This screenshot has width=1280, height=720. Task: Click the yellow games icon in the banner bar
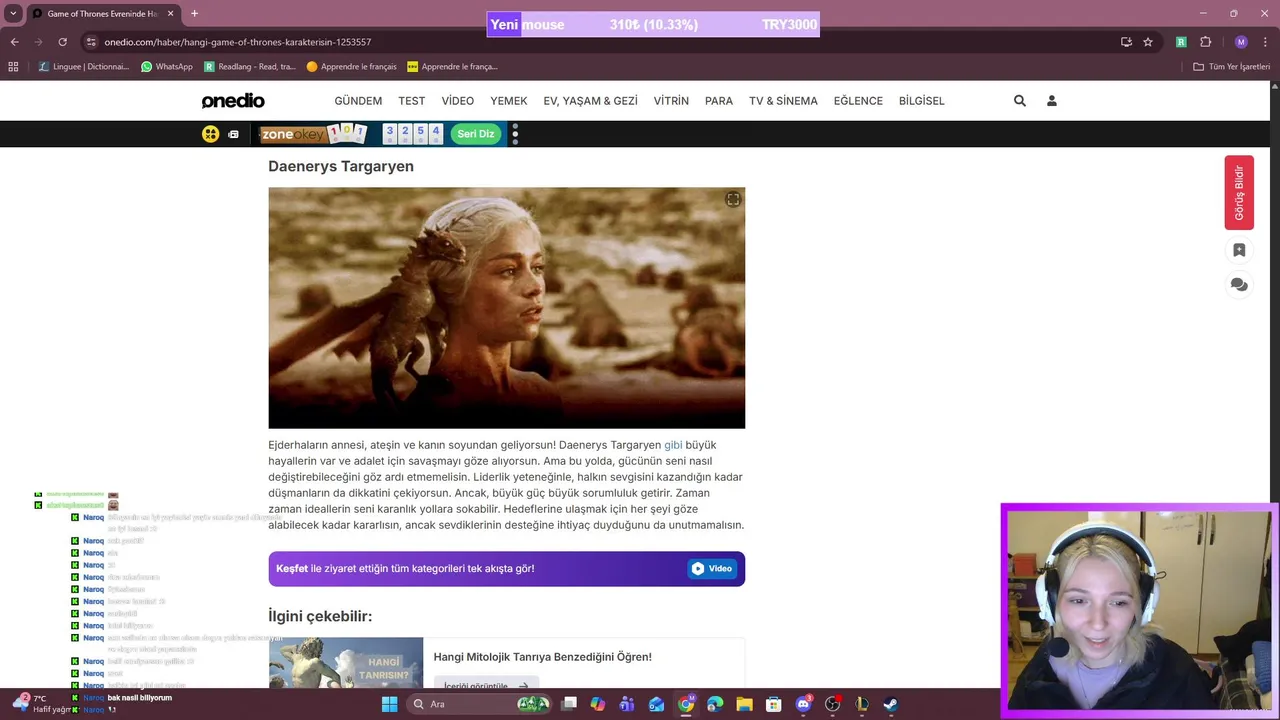click(210, 134)
